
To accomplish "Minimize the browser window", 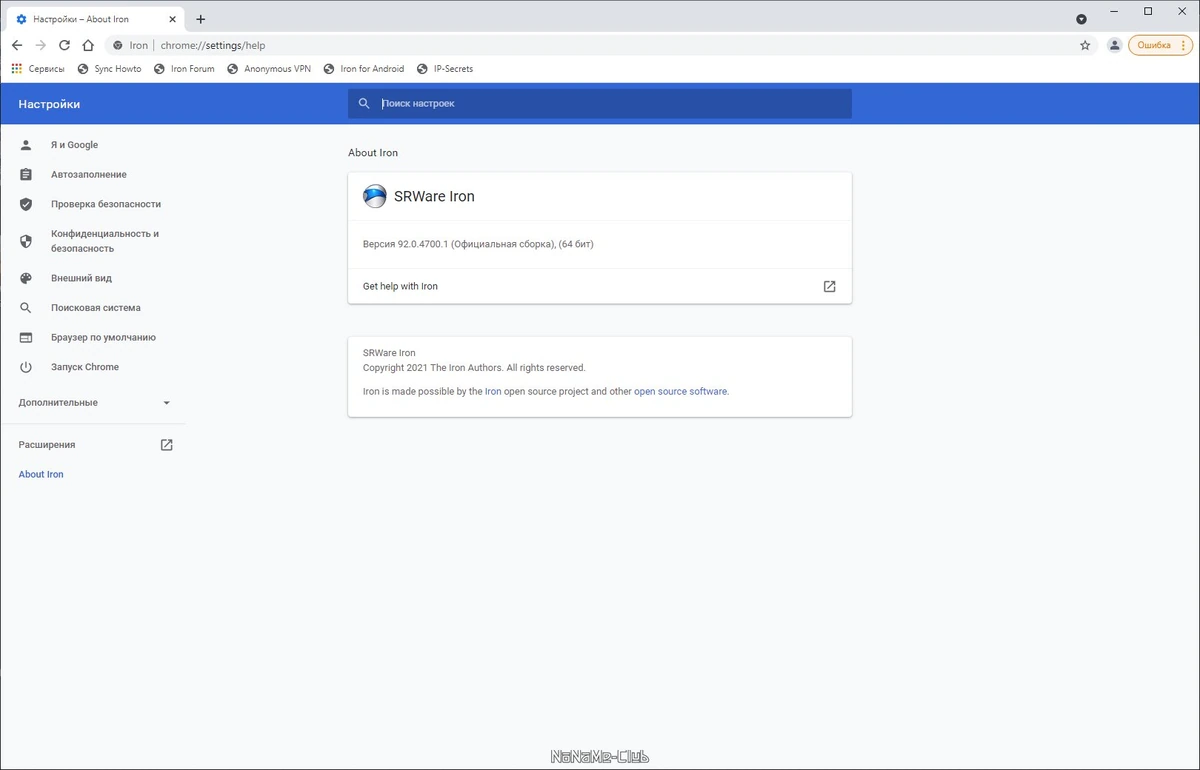I will (1113, 12).
